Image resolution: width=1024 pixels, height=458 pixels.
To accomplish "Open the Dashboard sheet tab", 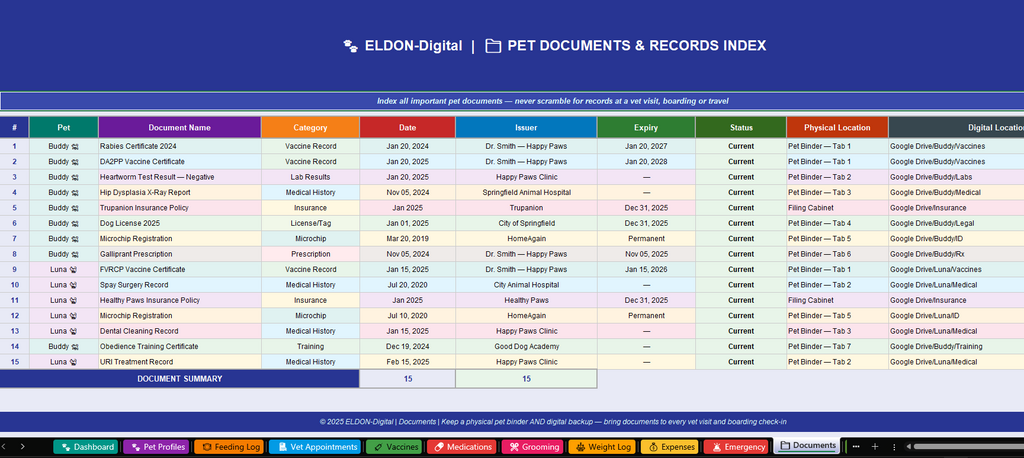I will (86, 447).
